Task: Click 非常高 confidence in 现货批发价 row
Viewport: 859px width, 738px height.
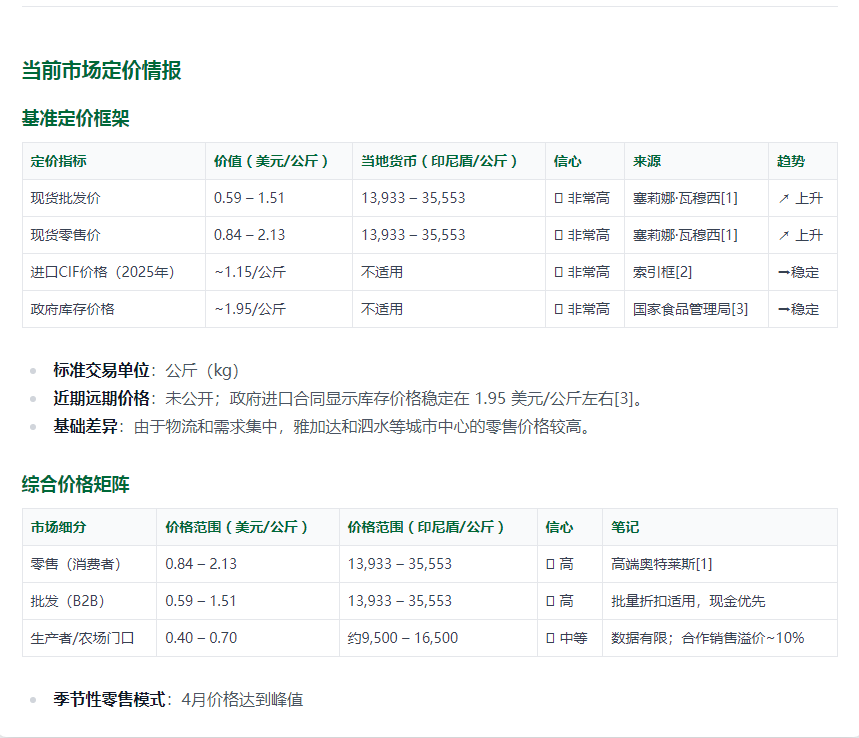Action: click(582, 198)
